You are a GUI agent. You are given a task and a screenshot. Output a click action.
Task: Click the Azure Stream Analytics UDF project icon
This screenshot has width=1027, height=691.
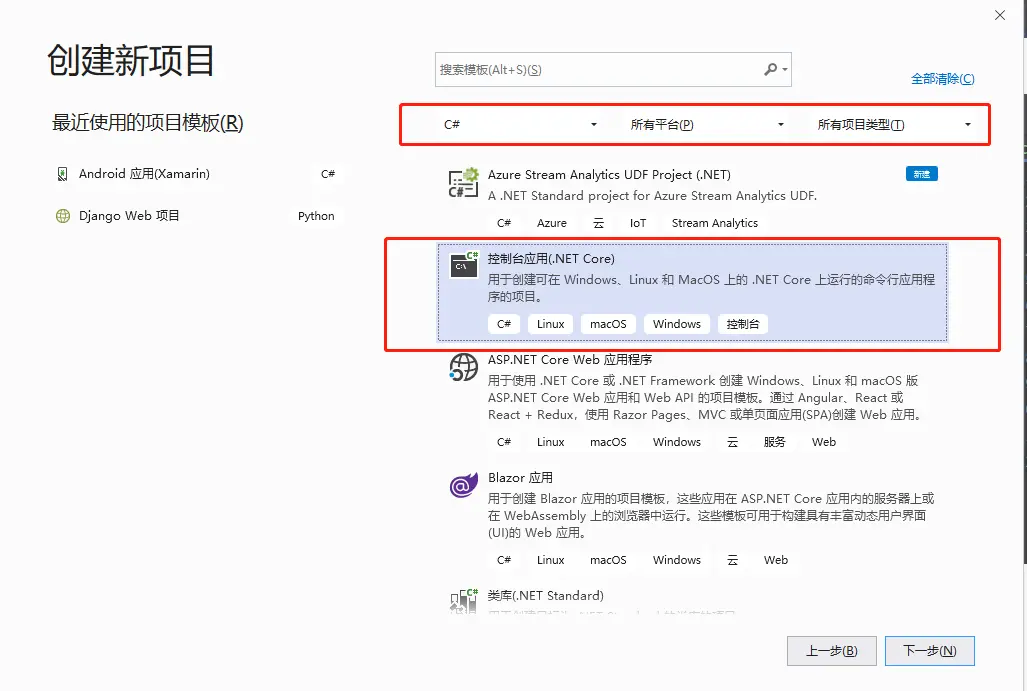tap(463, 183)
